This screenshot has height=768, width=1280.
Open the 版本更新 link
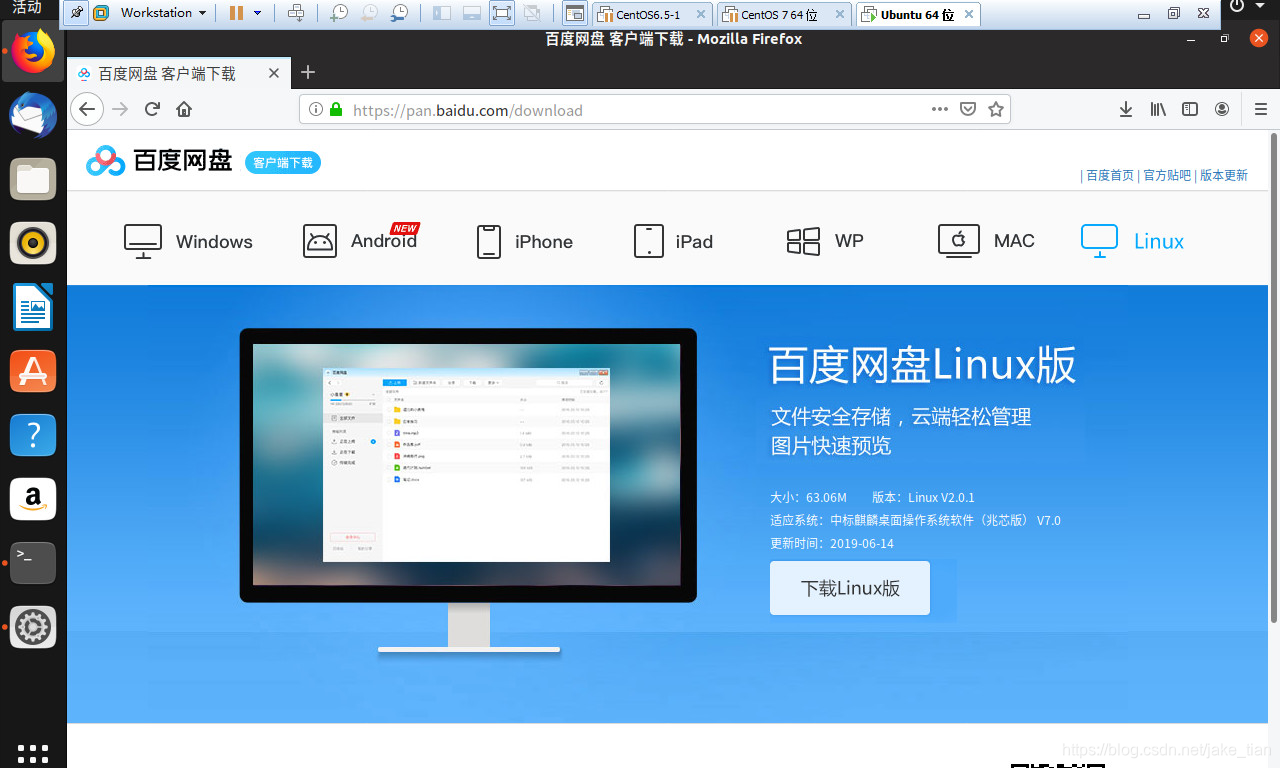(x=1224, y=175)
